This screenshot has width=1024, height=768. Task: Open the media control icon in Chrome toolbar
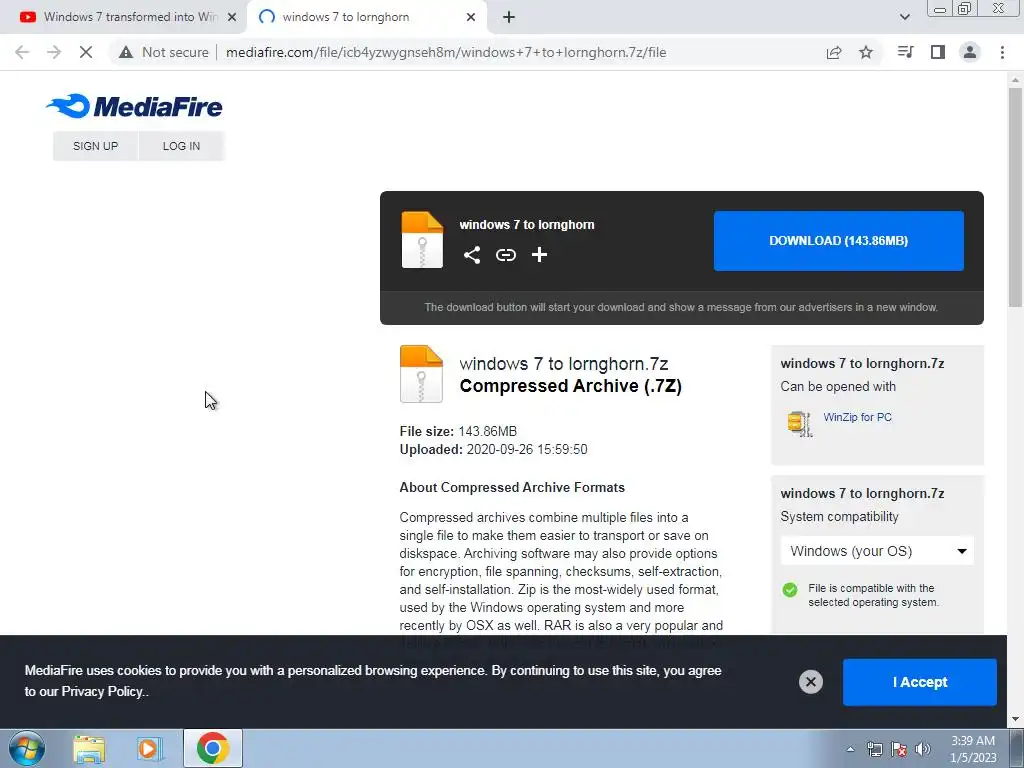(x=905, y=52)
